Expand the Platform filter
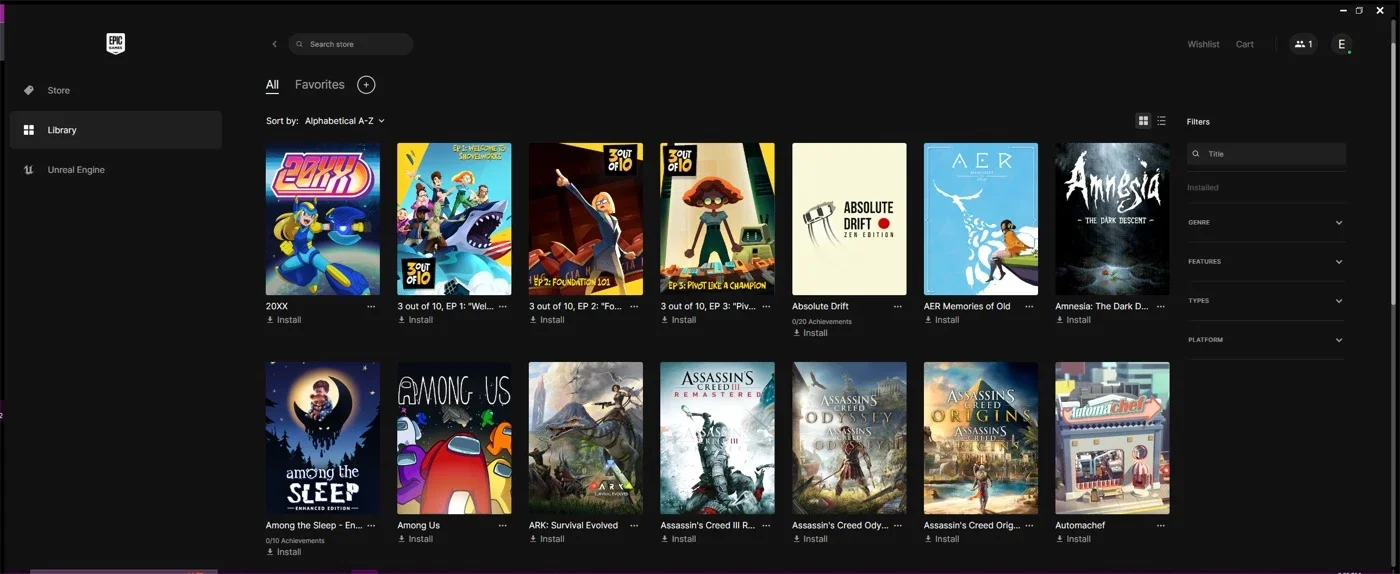The image size is (1400, 574). 1266,340
